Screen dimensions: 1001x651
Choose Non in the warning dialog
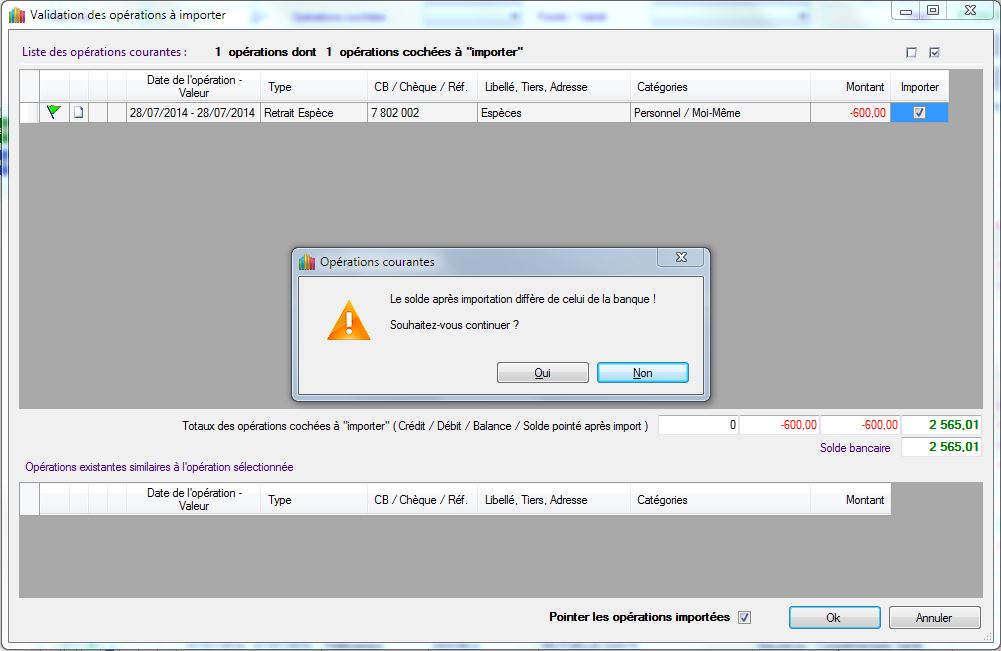[x=642, y=373]
